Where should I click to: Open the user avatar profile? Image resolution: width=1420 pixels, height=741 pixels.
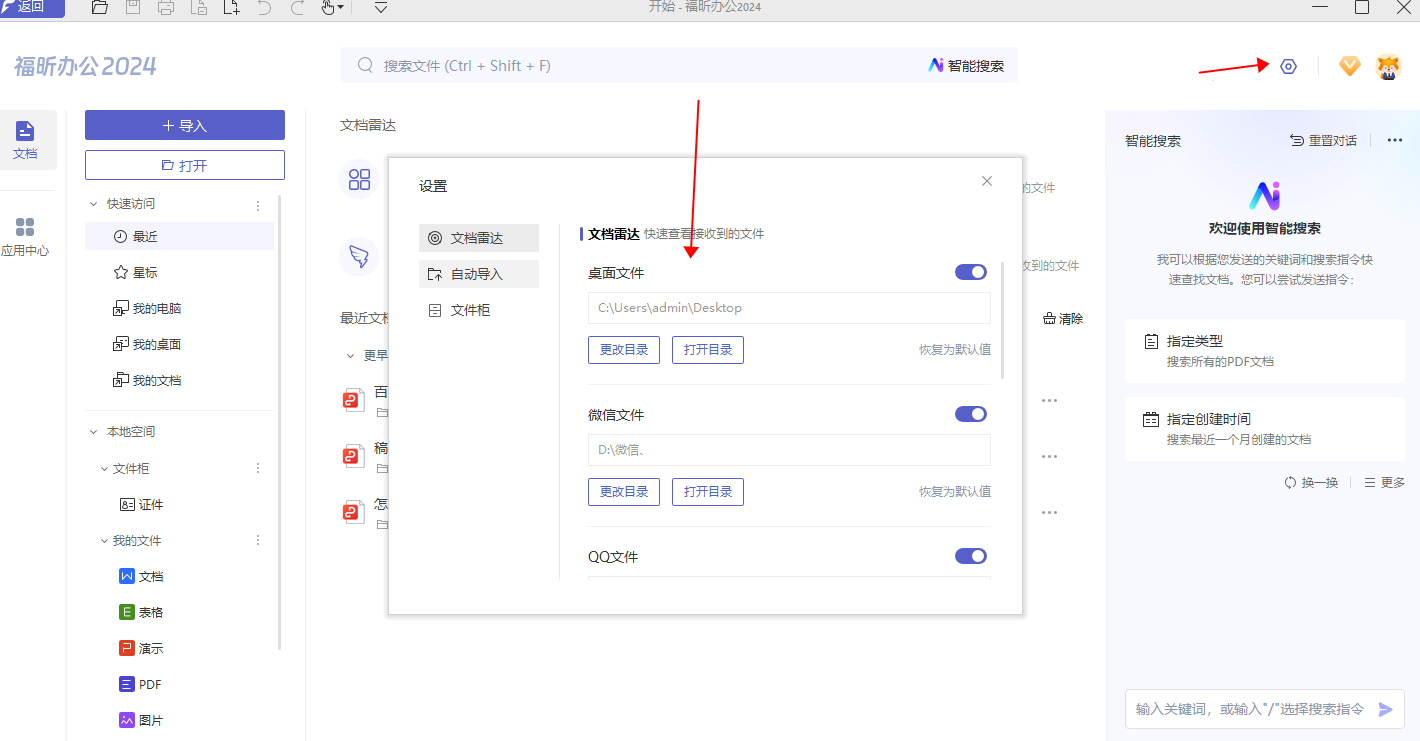tap(1388, 66)
